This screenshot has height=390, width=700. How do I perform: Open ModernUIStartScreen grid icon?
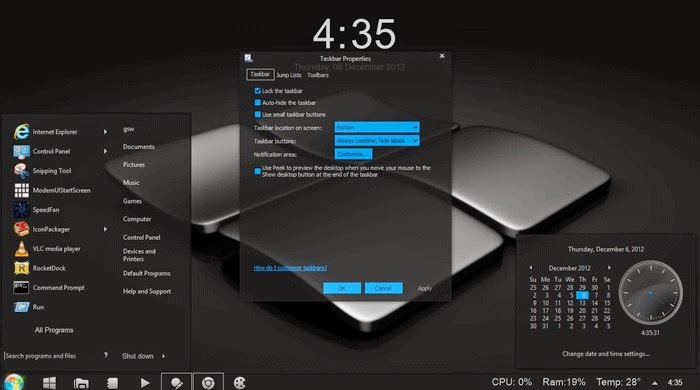pyautogui.click(x=21, y=191)
